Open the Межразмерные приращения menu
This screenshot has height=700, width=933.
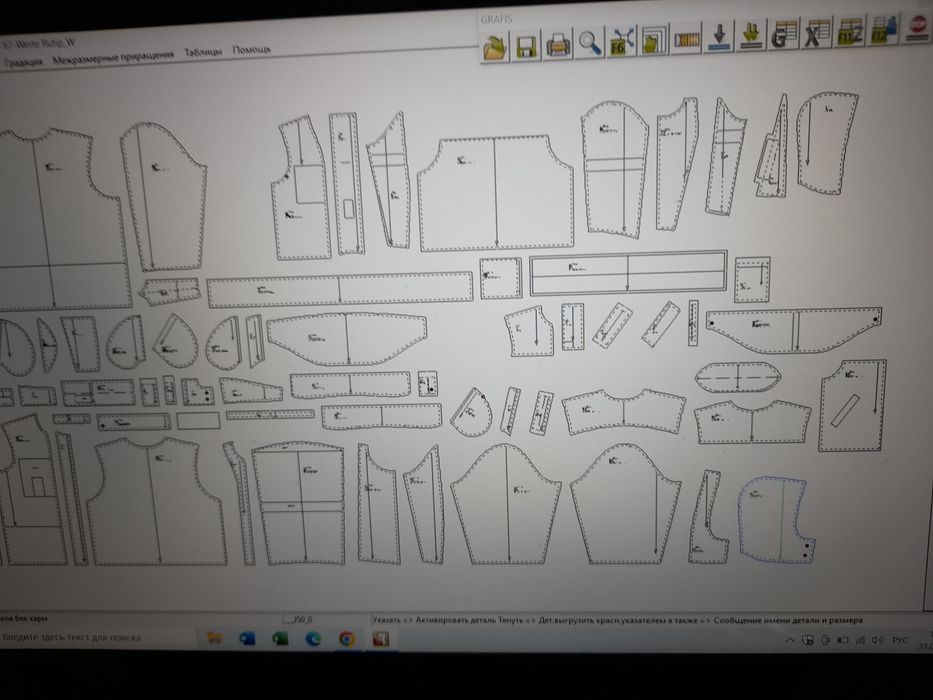pos(113,58)
